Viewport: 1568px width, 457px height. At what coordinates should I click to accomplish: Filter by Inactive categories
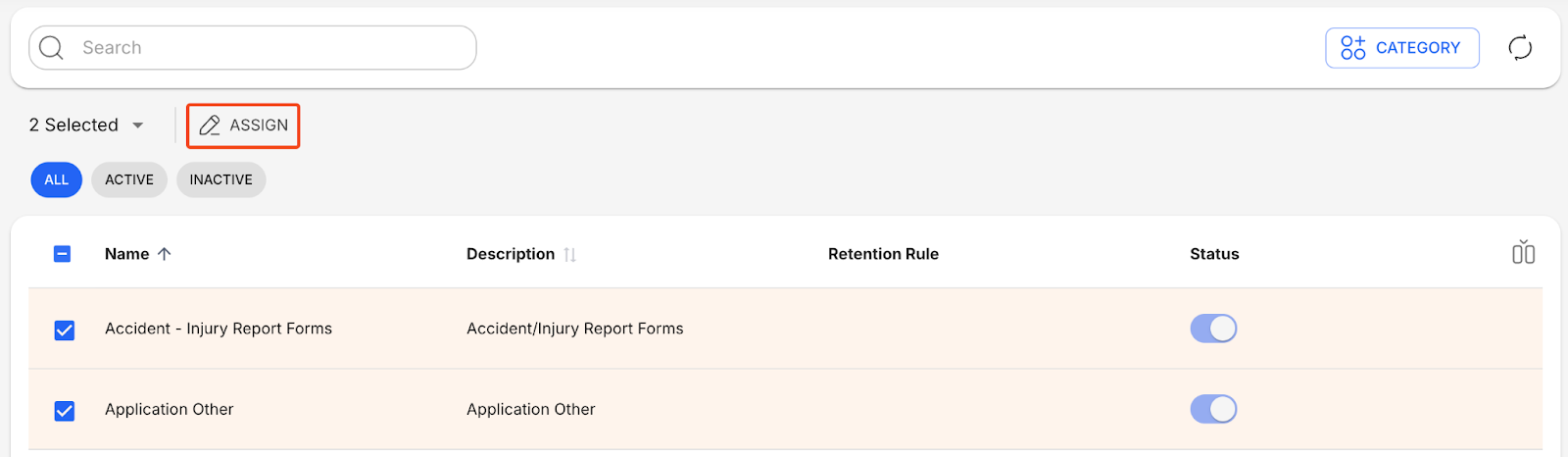coord(220,179)
